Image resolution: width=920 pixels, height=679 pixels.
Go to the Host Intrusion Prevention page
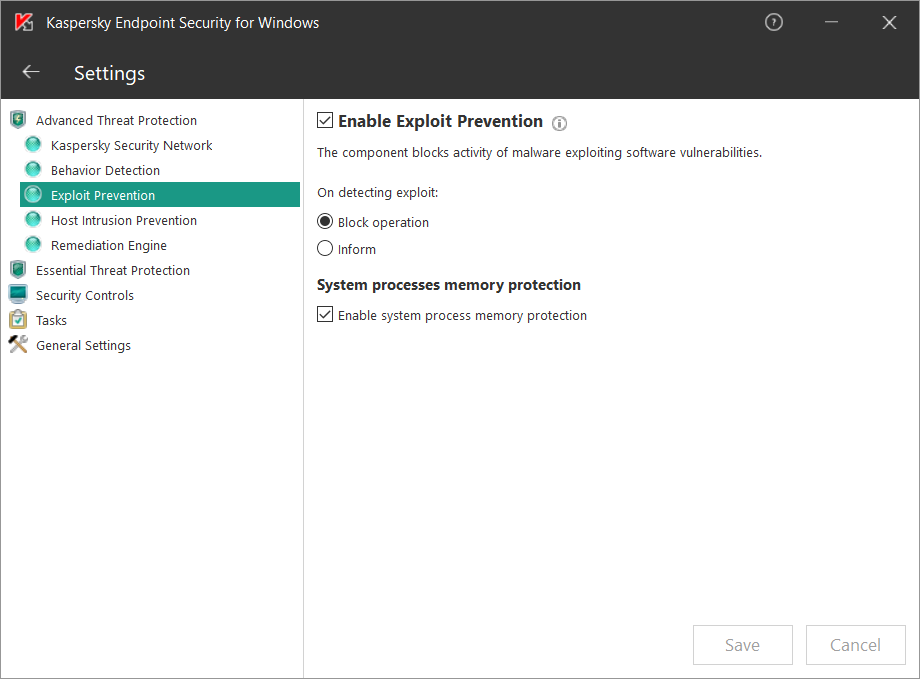[x=124, y=221]
